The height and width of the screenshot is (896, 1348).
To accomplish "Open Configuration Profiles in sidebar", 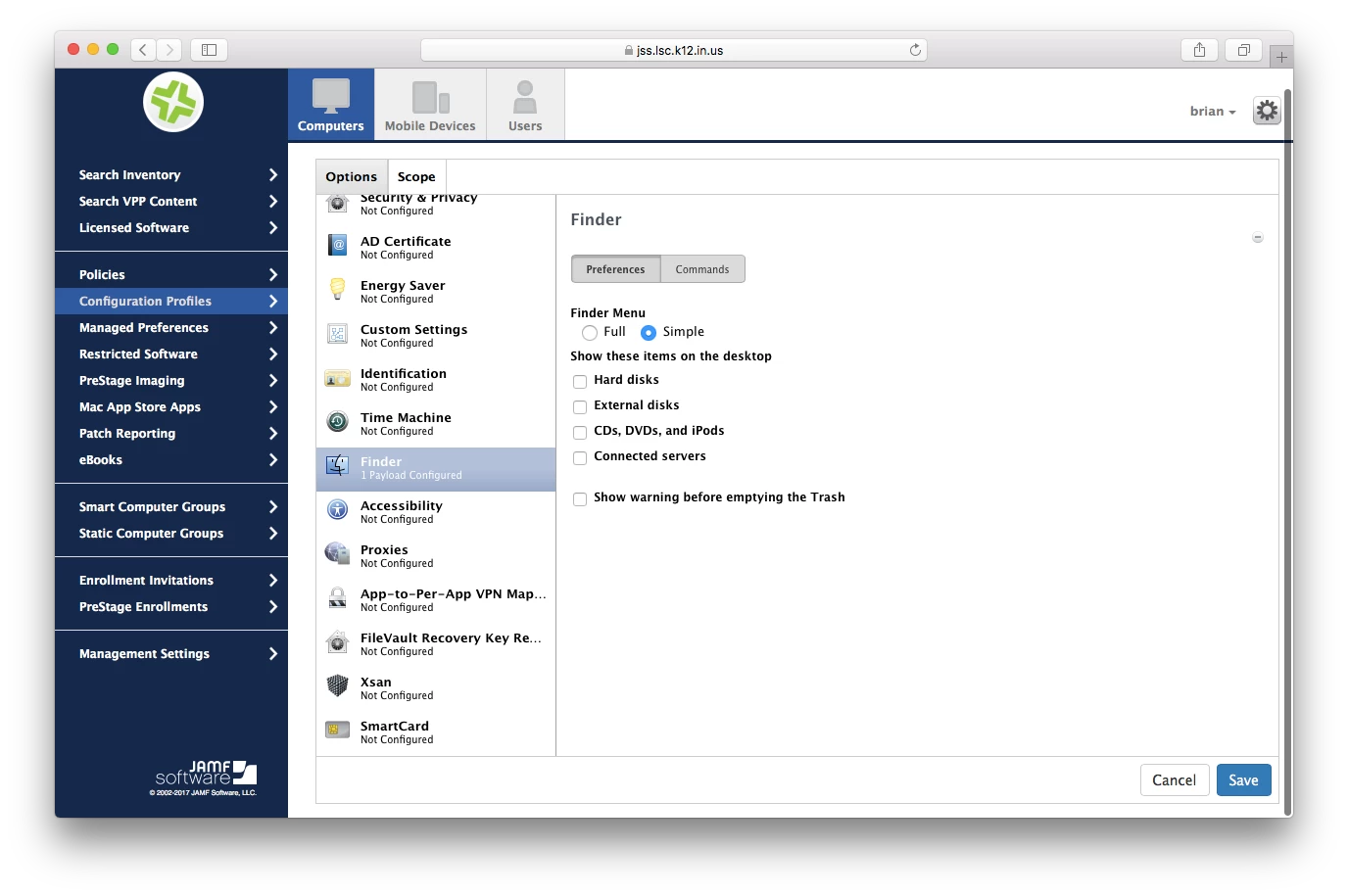I will [x=171, y=301].
